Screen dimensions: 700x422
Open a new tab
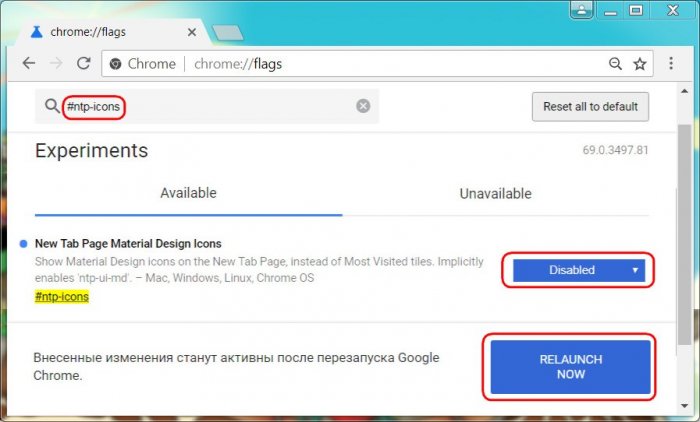228,33
